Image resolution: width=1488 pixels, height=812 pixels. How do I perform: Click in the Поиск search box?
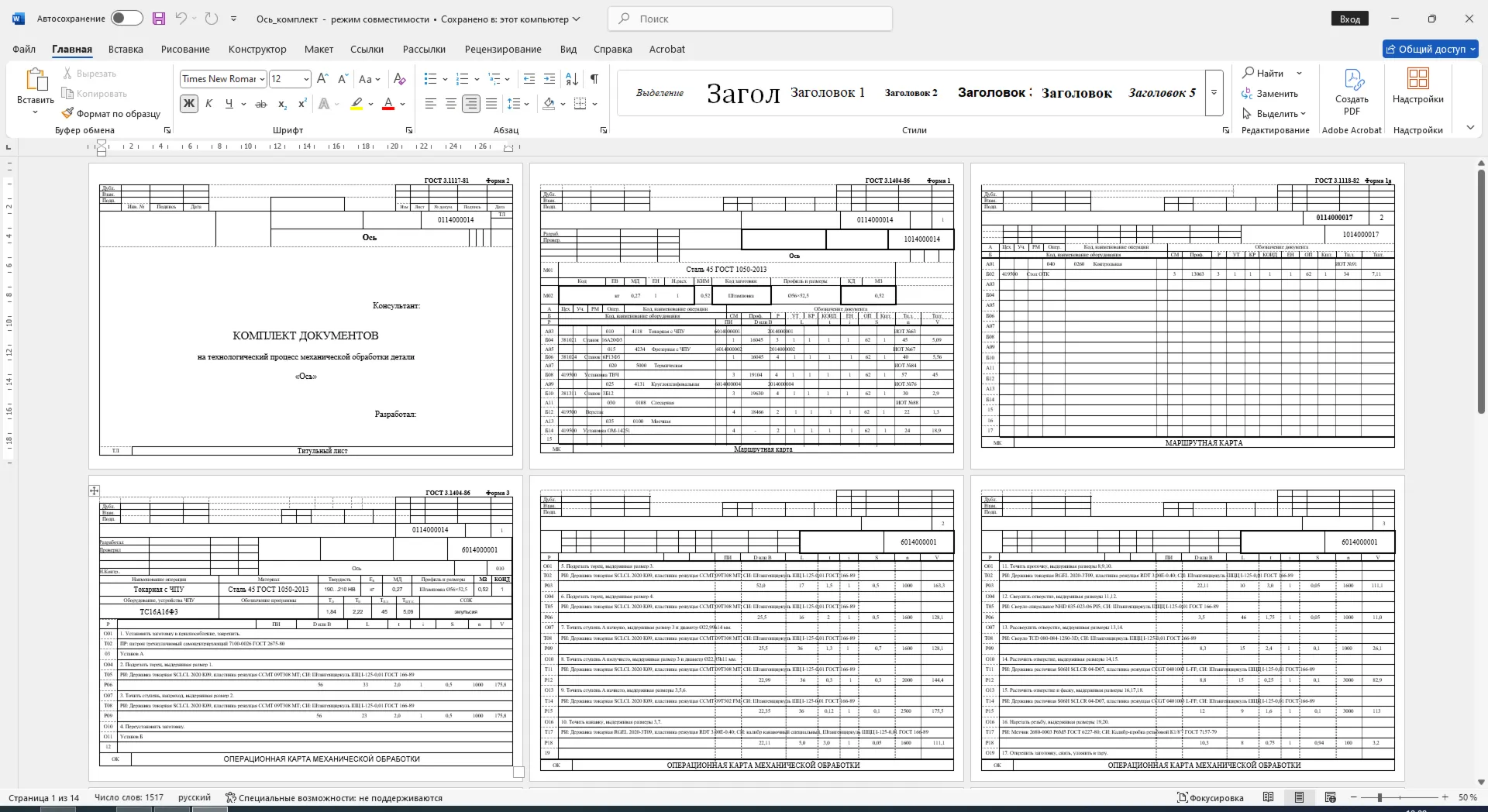(751, 19)
